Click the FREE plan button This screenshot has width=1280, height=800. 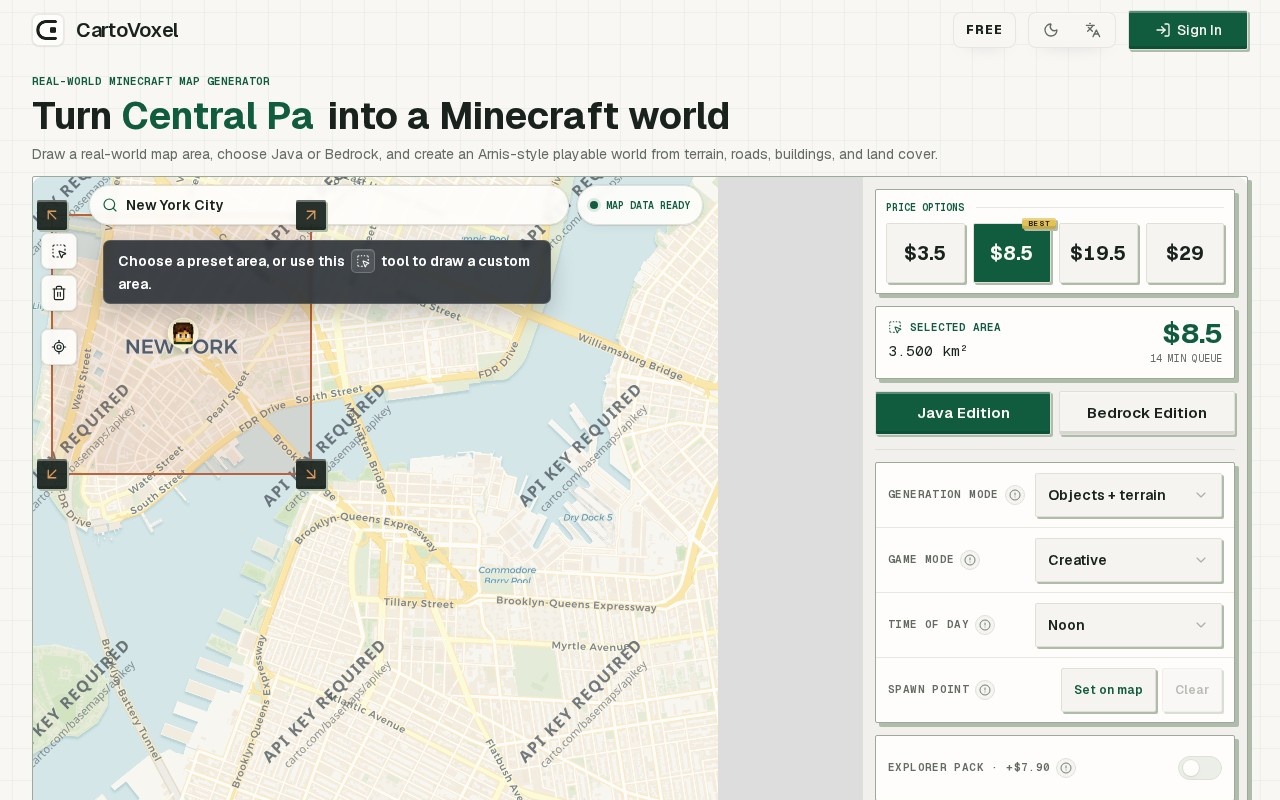point(984,30)
